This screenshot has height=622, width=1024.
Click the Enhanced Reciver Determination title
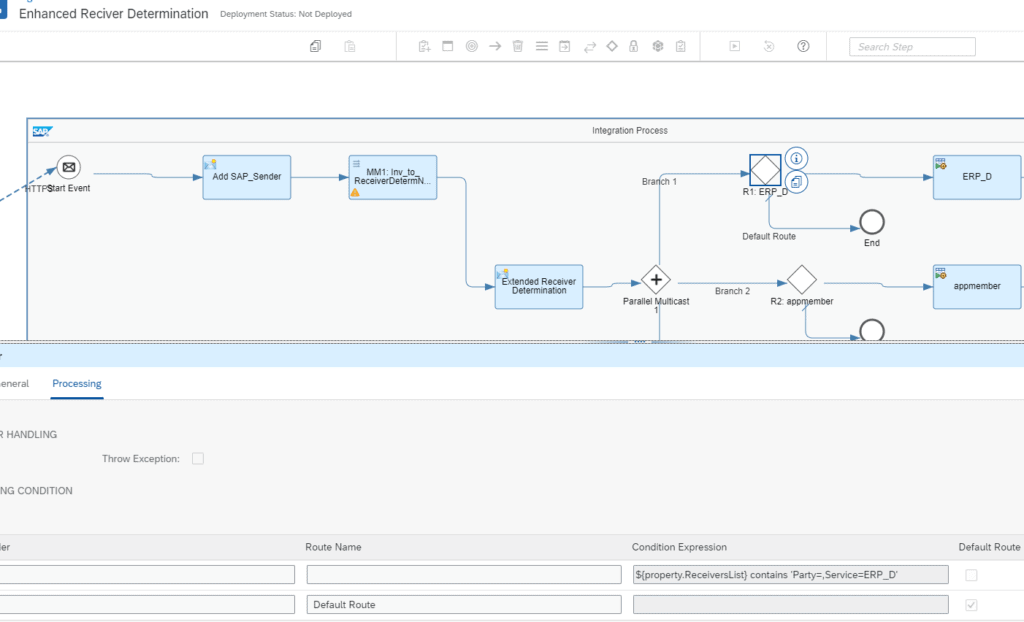point(114,14)
